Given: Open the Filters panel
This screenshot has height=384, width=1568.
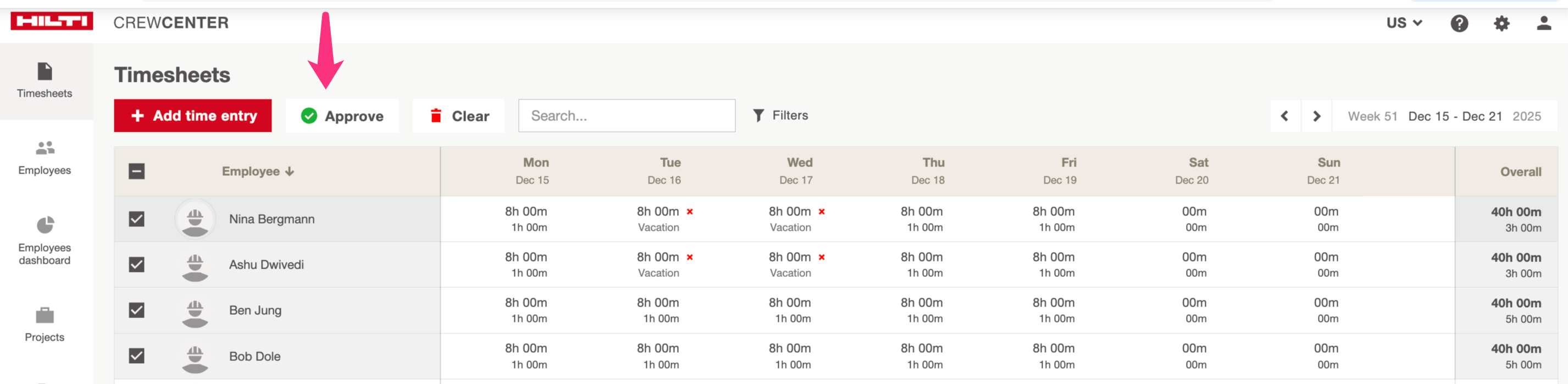Looking at the screenshot, I should click(780, 115).
